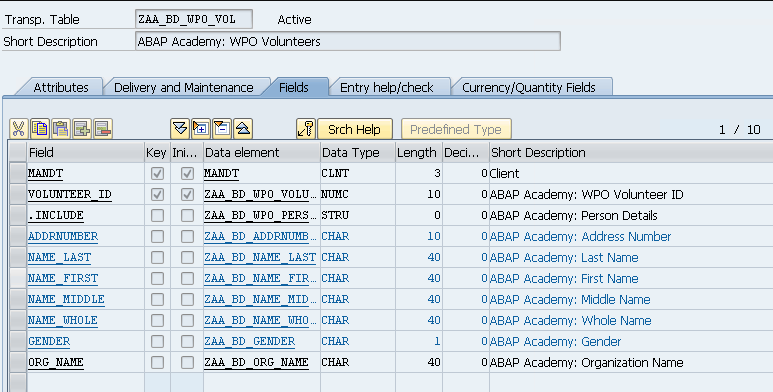Click the Short Description column header
Image resolution: width=773 pixels, height=392 pixels.
pyautogui.click(x=631, y=152)
